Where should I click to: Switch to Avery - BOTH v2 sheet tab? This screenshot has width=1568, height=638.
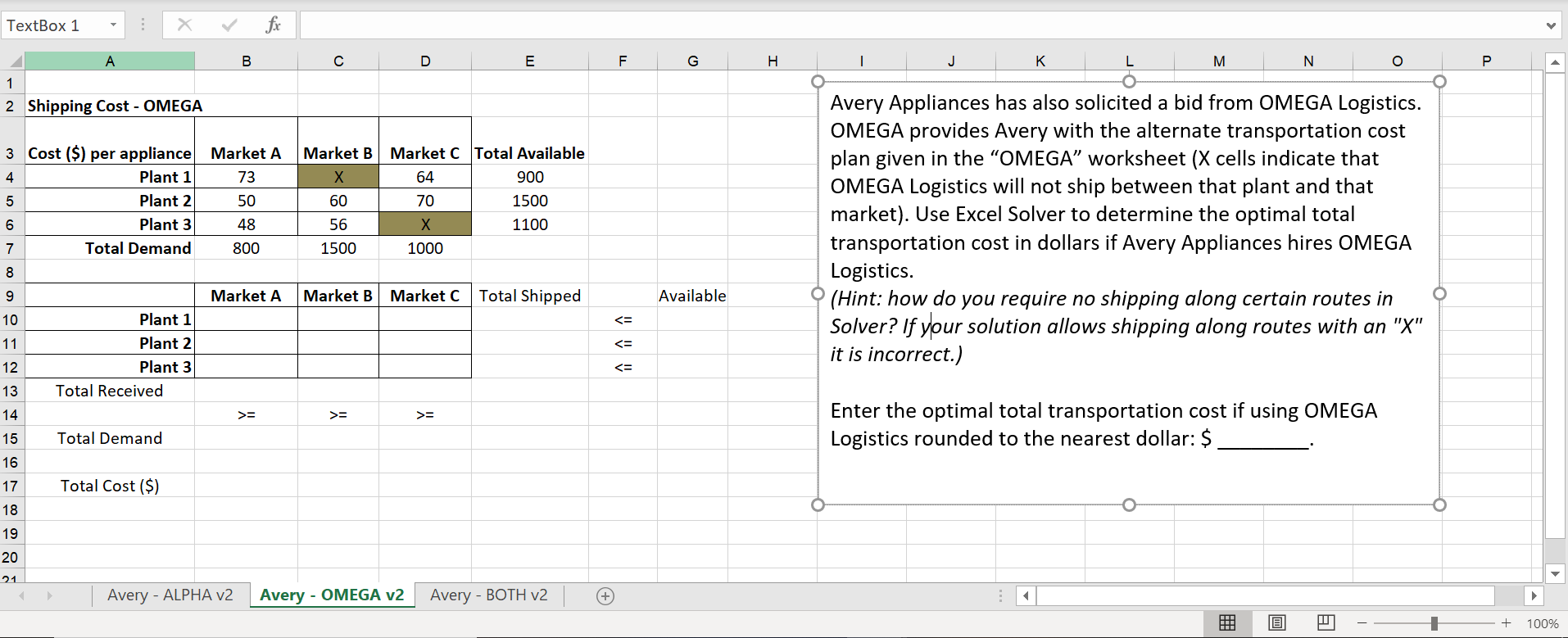(x=489, y=595)
